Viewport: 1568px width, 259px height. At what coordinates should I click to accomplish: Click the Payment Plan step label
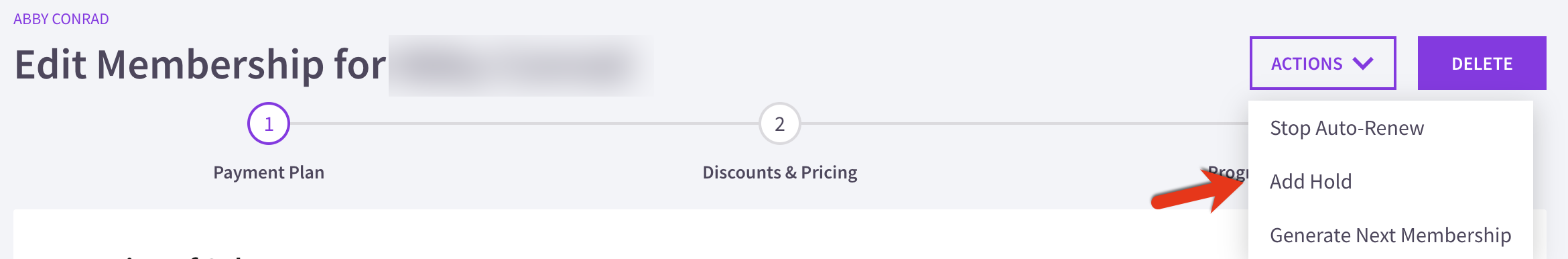pyautogui.click(x=269, y=172)
